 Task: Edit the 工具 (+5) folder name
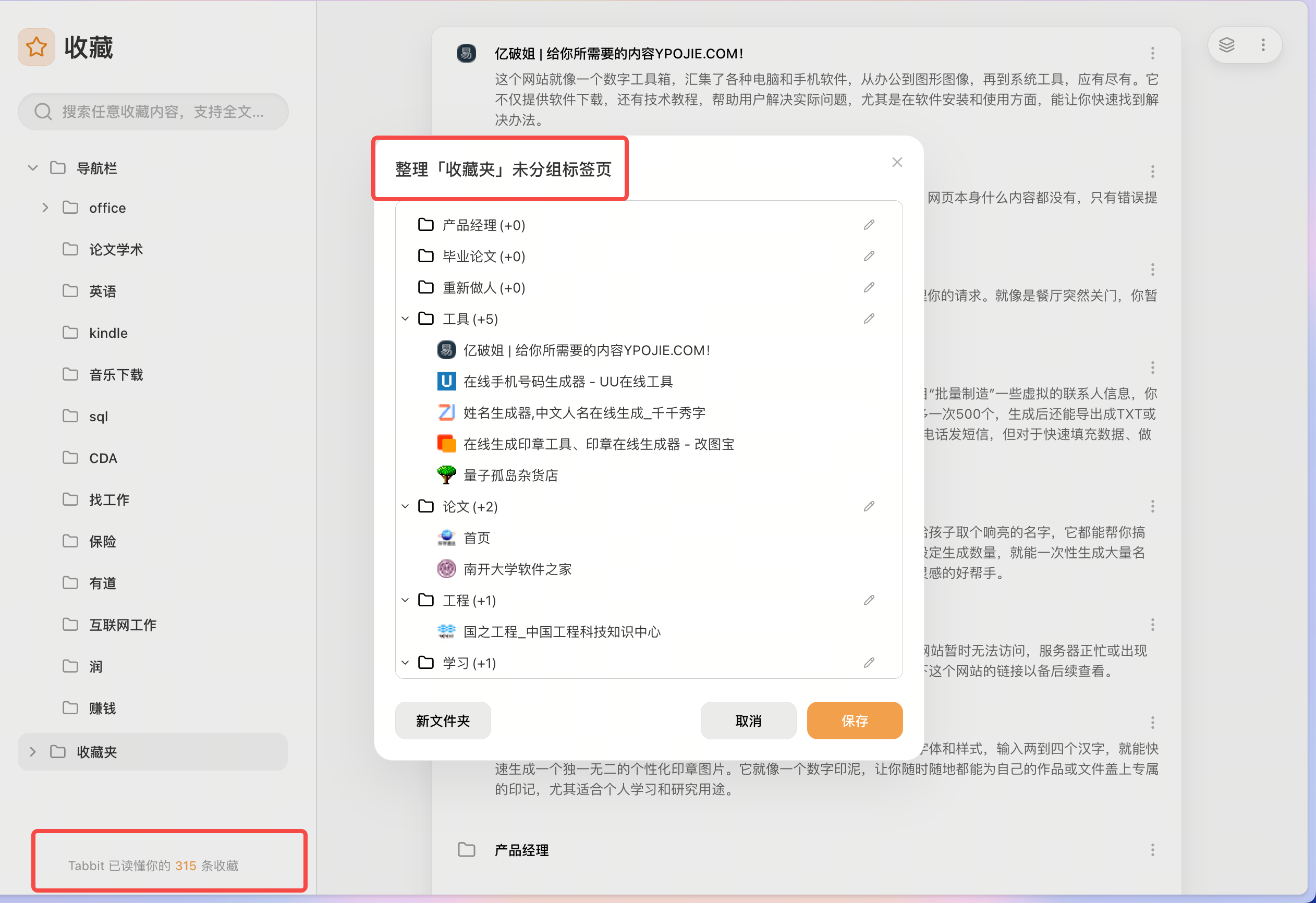869,319
